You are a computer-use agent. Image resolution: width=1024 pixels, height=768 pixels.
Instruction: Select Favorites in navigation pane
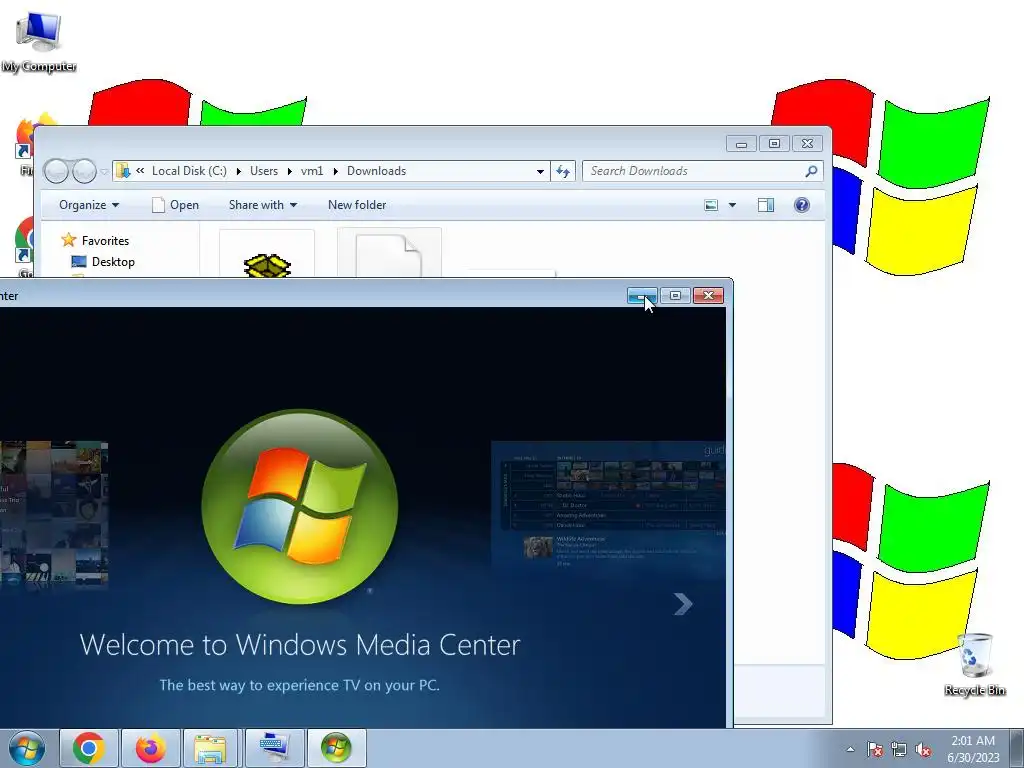[95, 240]
